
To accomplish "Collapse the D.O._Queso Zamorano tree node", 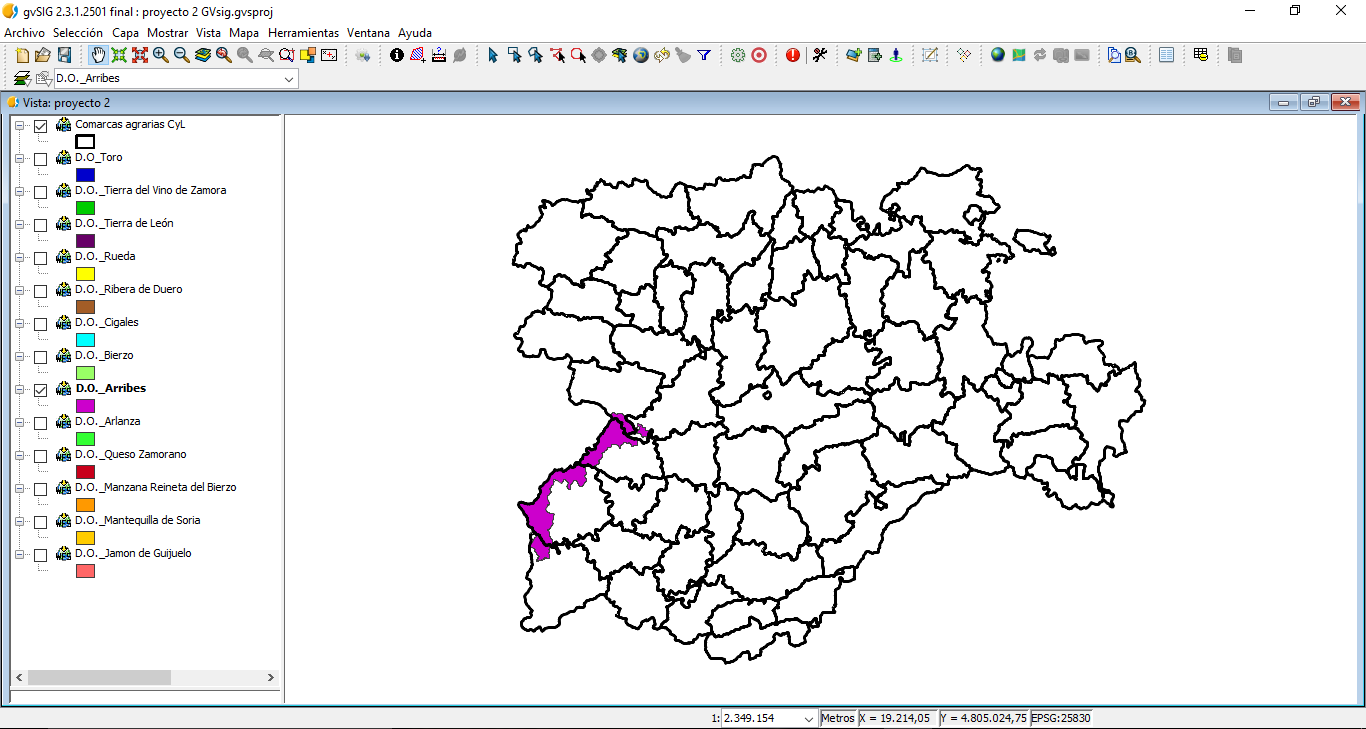I will pyautogui.click(x=19, y=456).
